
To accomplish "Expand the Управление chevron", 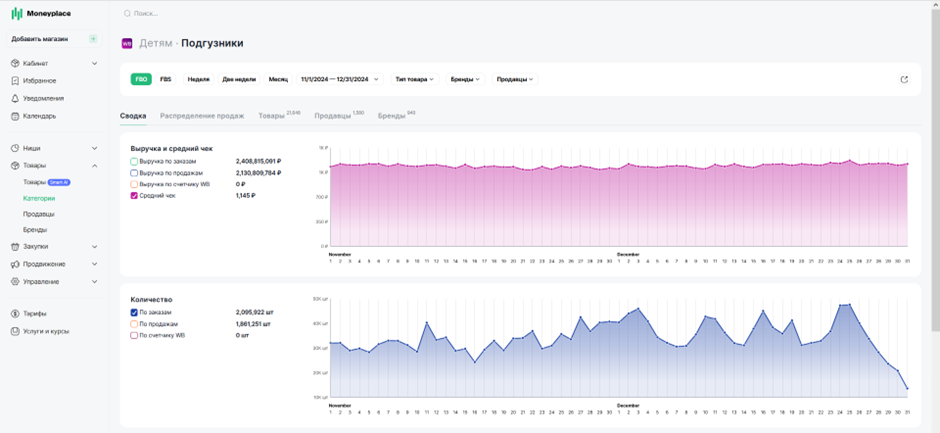I will [94, 282].
